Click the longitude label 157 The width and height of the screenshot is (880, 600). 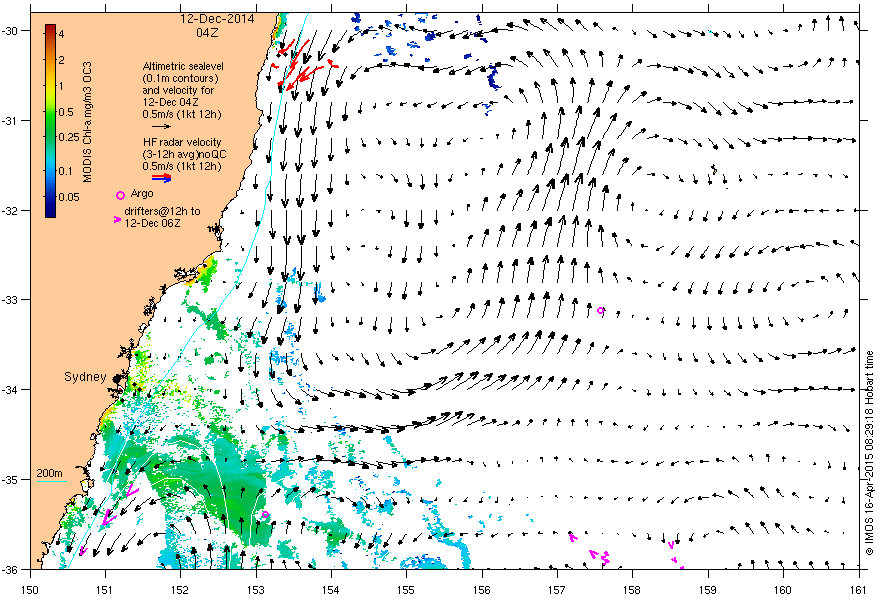click(557, 590)
